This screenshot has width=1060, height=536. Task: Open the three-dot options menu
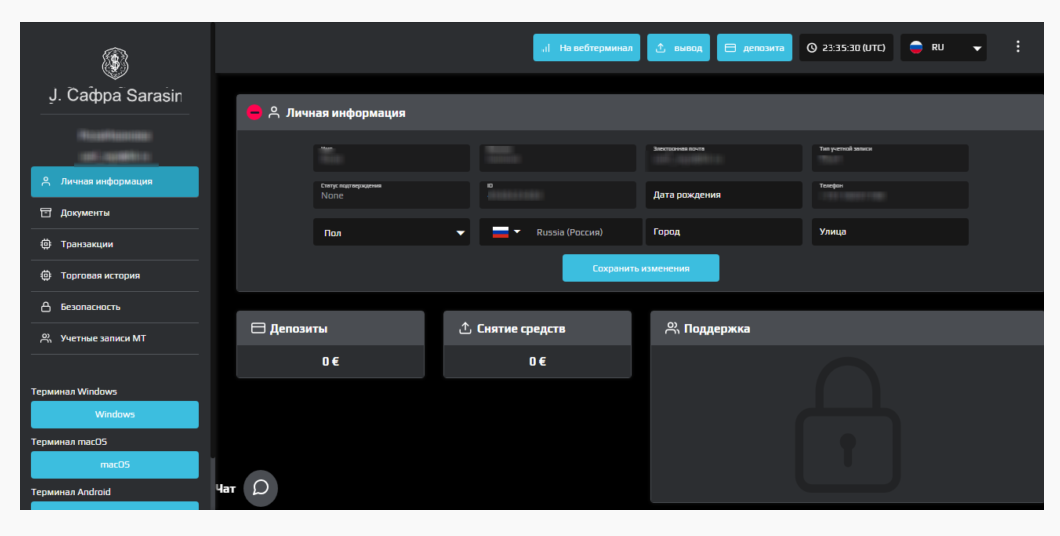1017,47
